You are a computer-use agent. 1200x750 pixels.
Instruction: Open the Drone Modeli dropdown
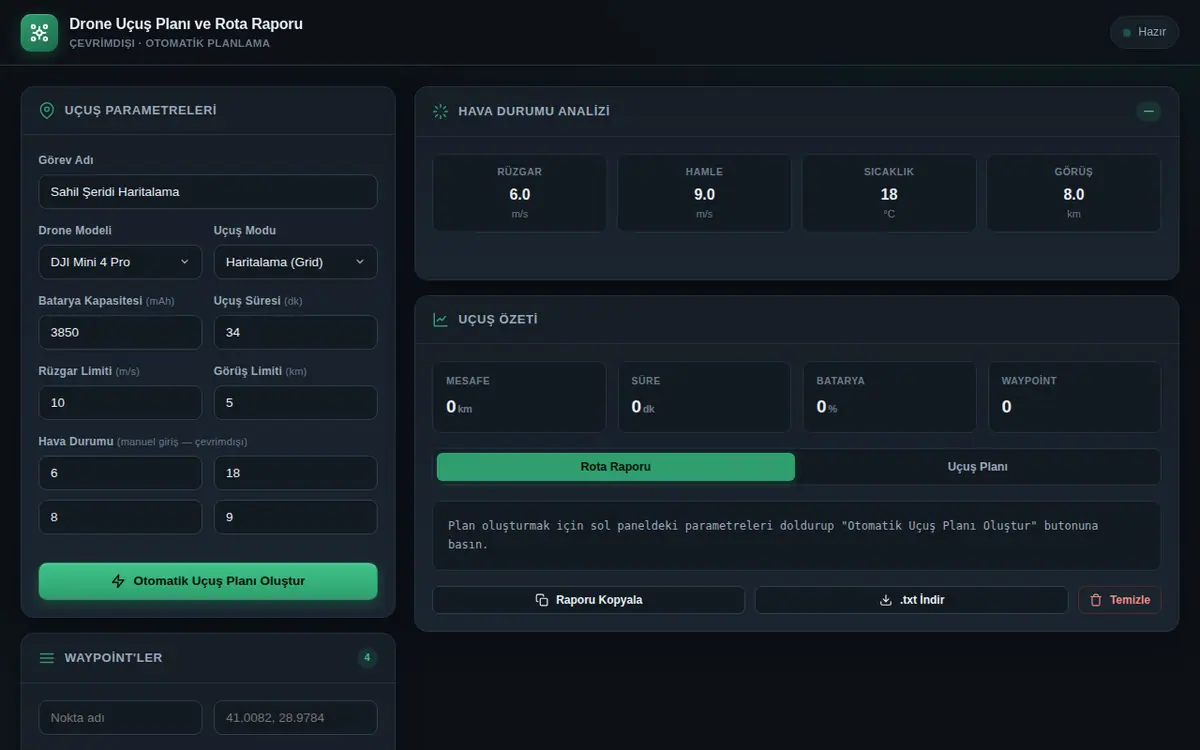[120, 262]
